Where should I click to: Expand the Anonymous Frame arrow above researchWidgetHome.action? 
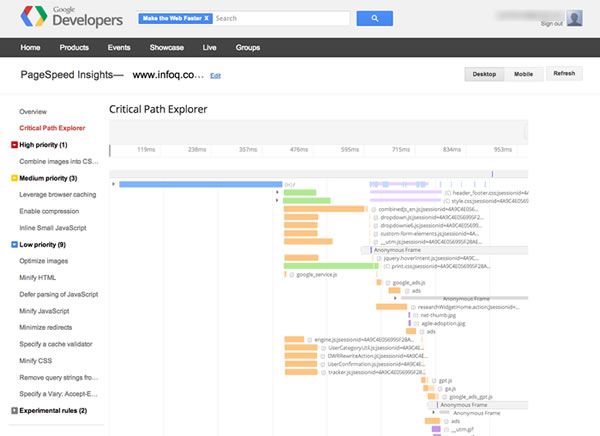[395, 298]
